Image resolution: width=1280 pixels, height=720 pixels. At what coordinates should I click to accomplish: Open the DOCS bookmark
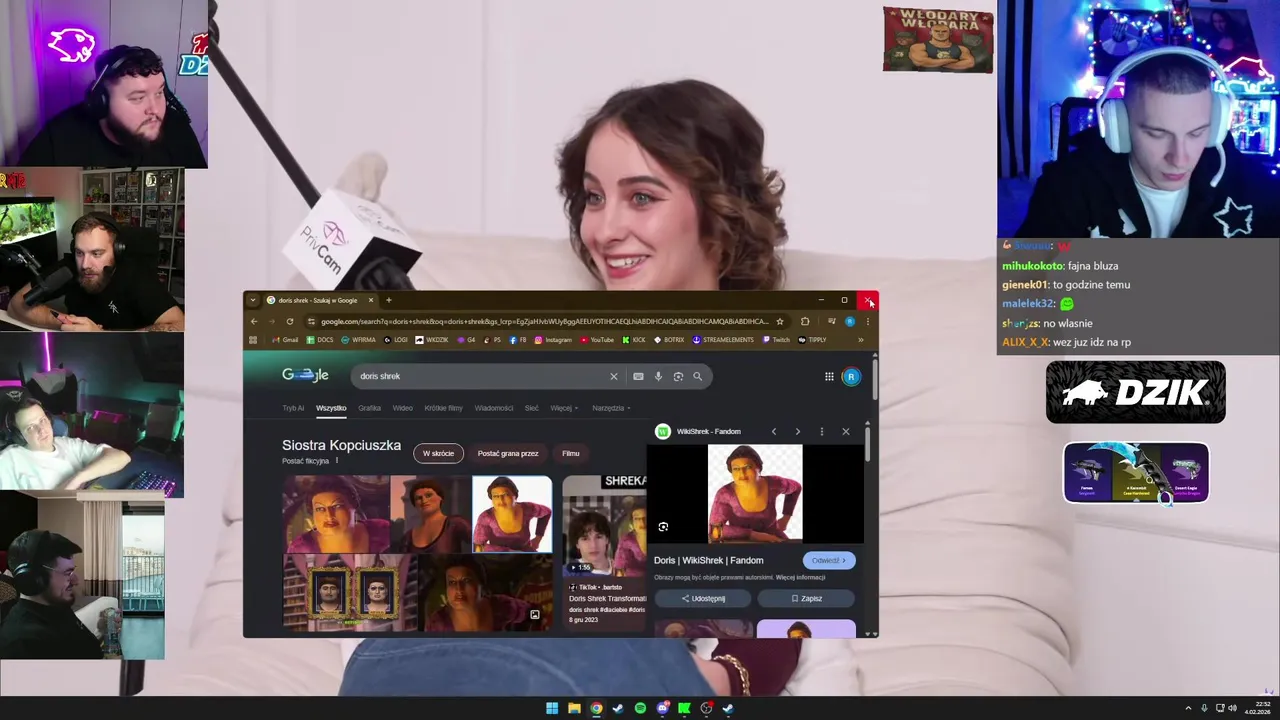coord(320,340)
